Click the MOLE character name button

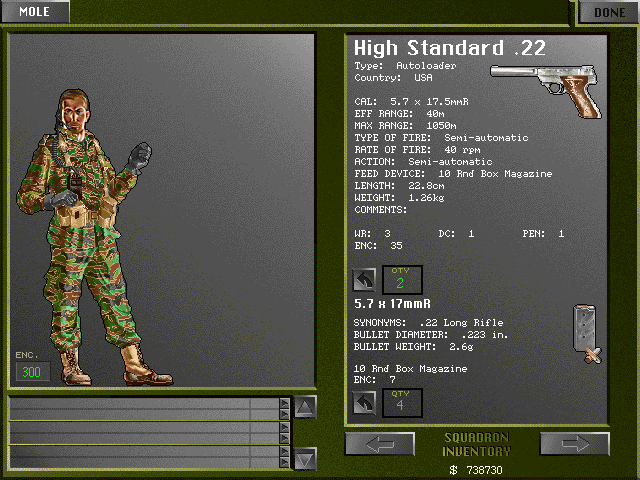click(x=35, y=11)
